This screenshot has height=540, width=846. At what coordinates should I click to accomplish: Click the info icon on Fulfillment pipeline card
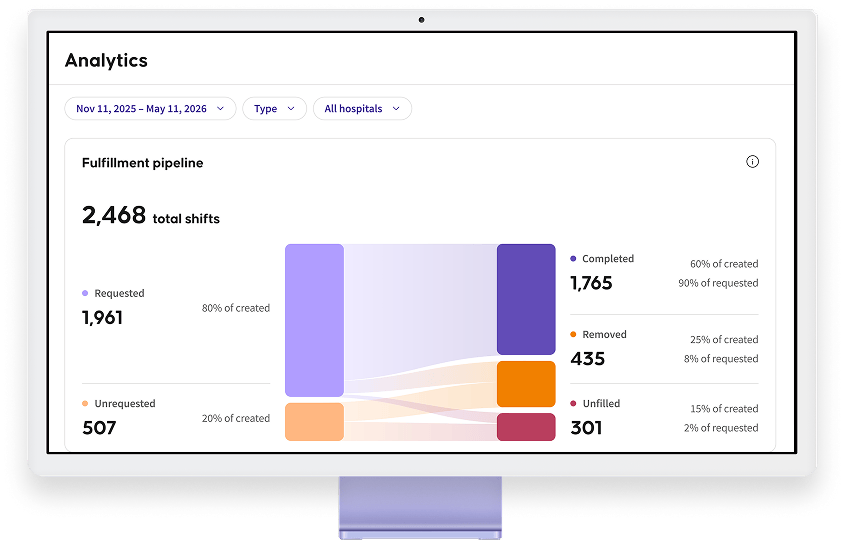752,162
